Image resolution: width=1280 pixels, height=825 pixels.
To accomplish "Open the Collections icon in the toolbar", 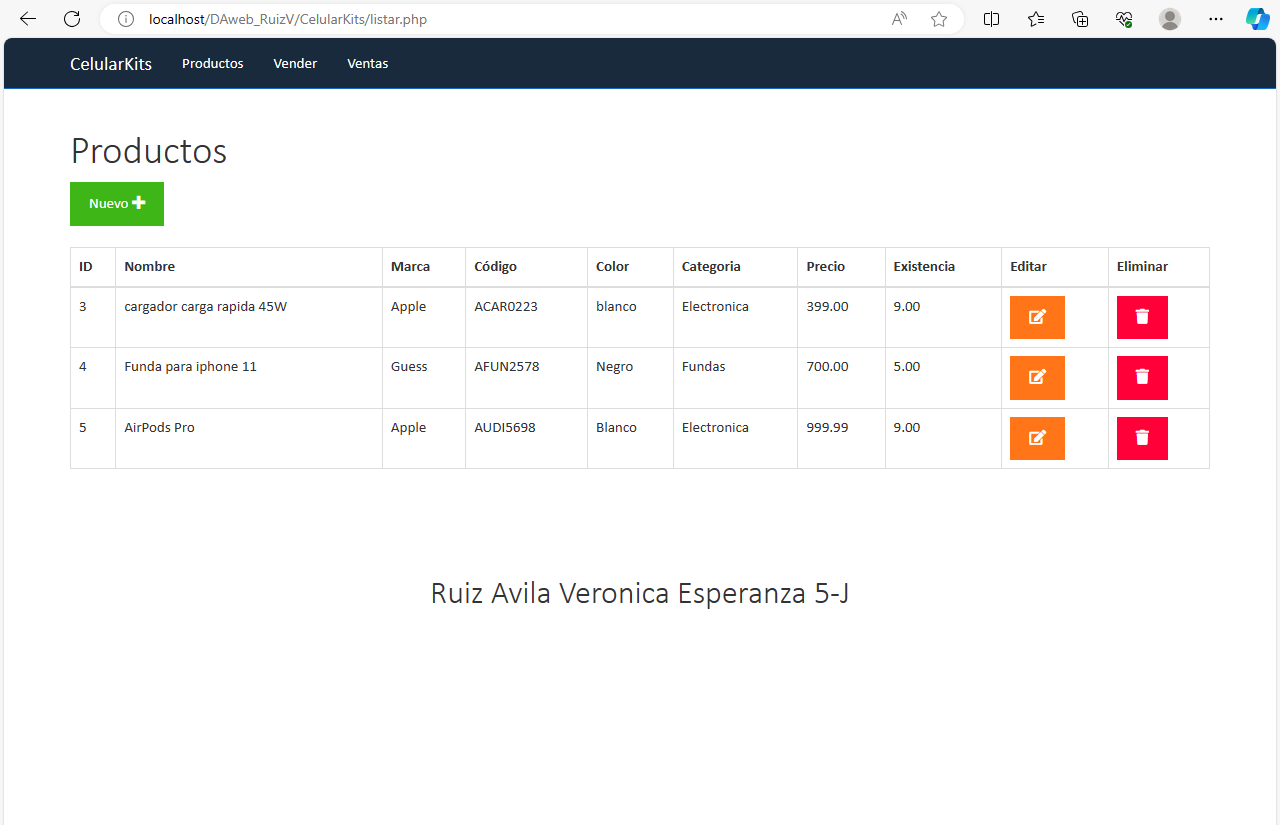I will (1080, 18).
